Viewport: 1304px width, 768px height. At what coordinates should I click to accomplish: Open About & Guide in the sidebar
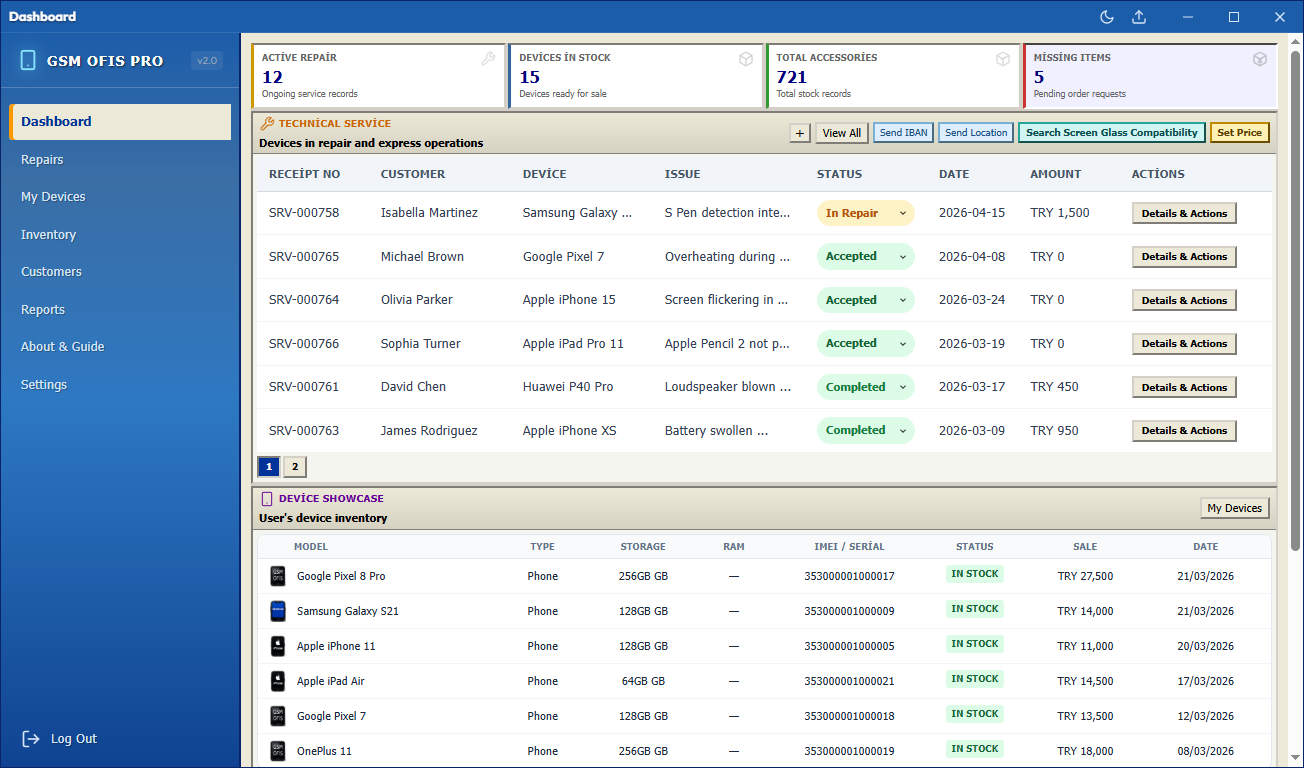click(x=121, y=347)
